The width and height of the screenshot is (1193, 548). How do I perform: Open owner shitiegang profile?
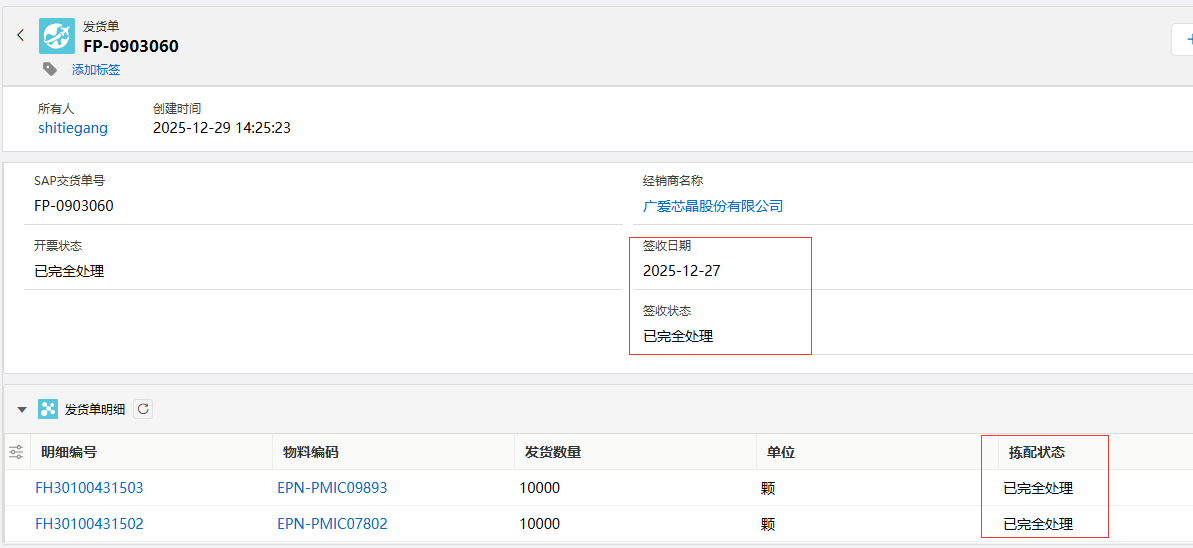tap(73, 128)
